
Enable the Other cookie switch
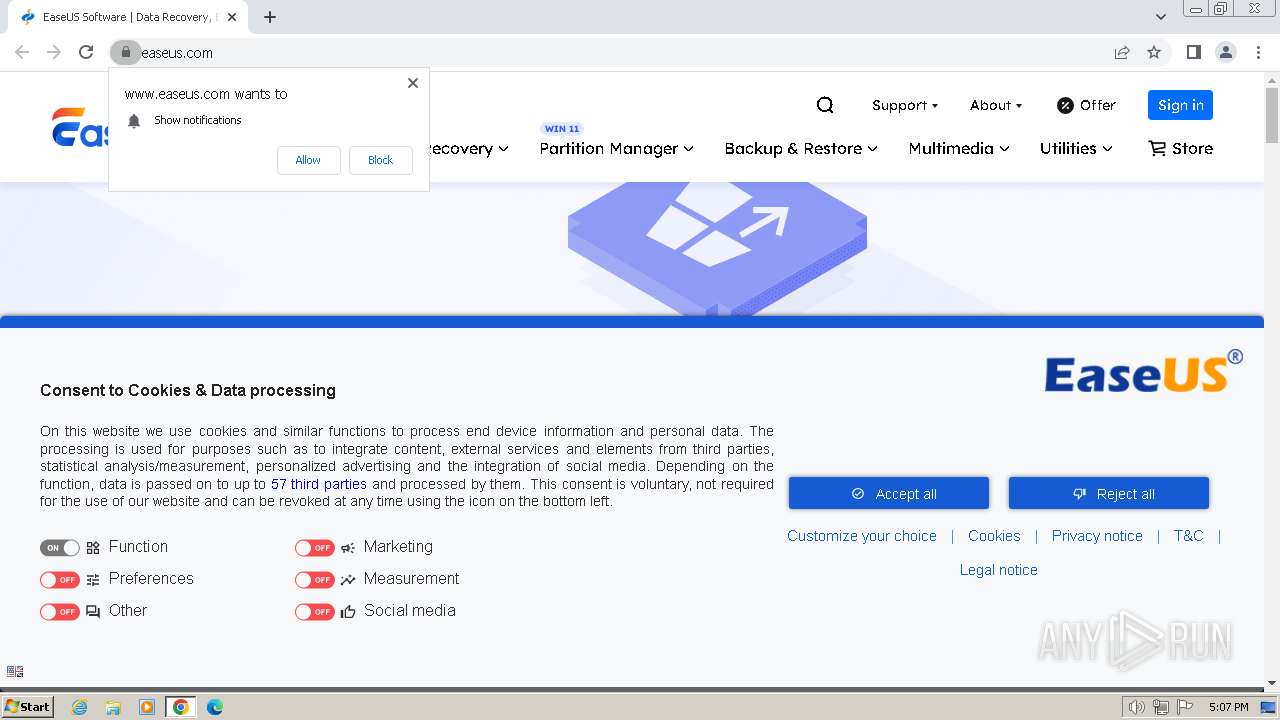pyautogui.click(x=60, y=612)
